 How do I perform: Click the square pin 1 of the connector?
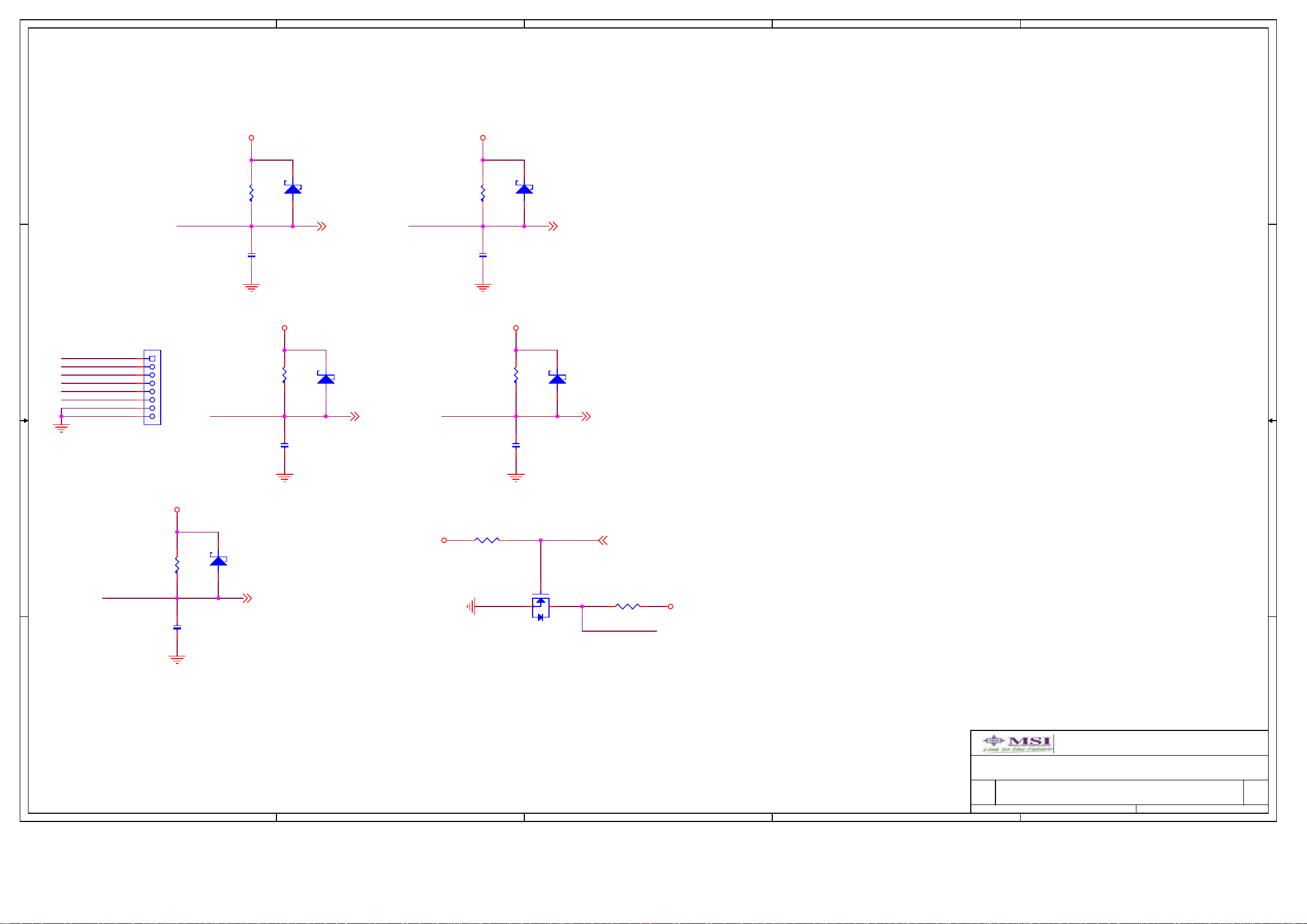coord(152,359)
